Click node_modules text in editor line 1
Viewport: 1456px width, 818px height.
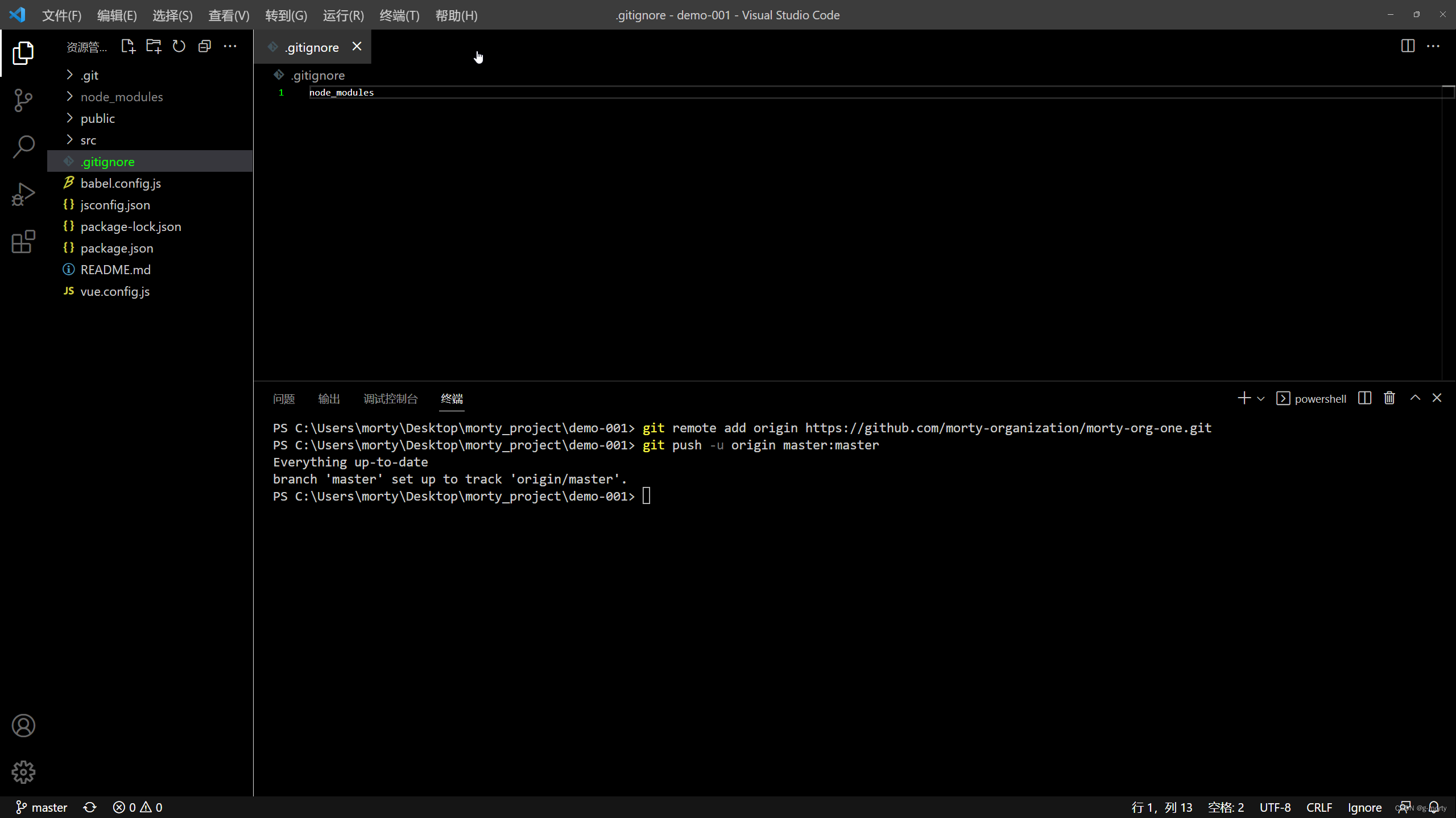pyautogui.click(x=341, y=92)
